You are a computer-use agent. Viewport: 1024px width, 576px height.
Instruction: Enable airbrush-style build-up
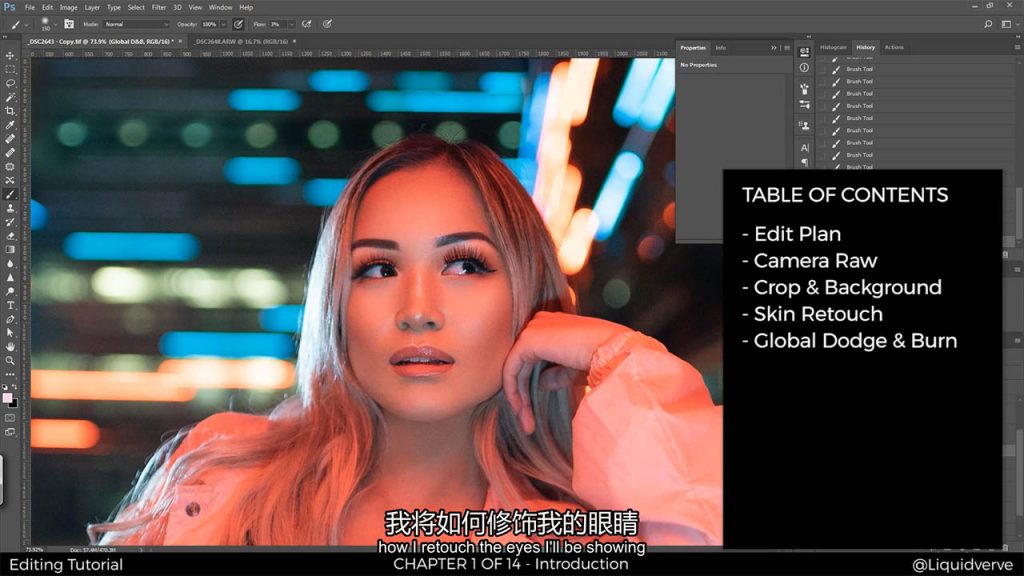point(306,24)
